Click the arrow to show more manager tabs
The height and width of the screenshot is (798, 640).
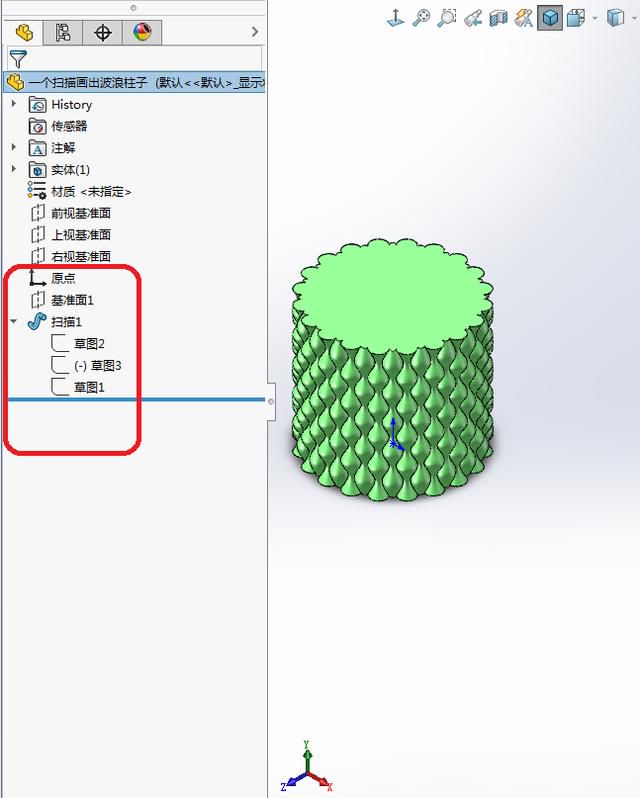255,32
